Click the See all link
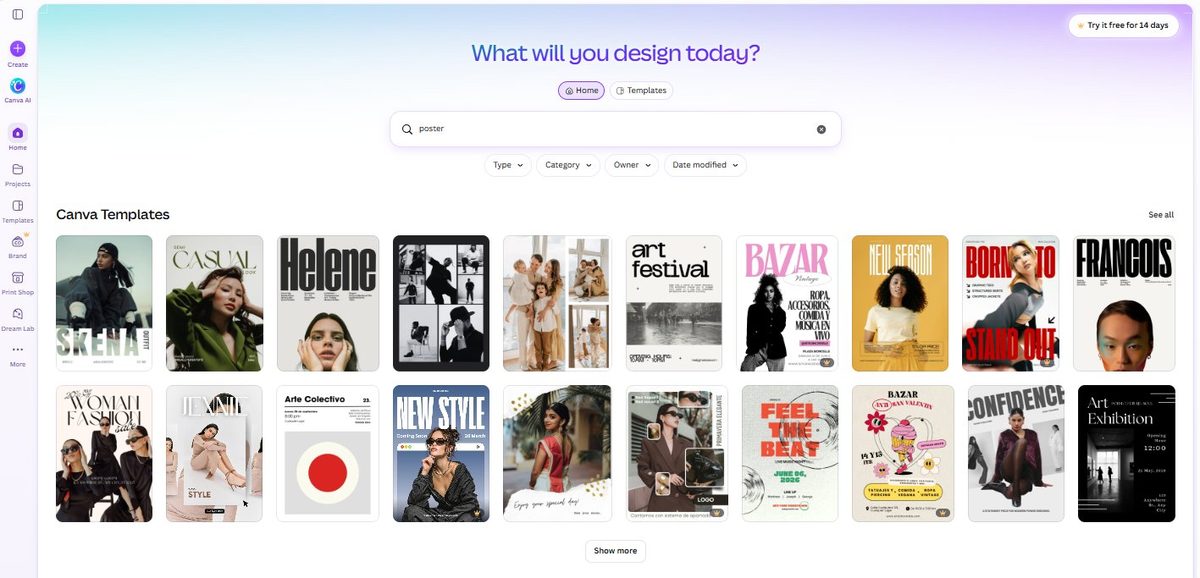1200x578 pixels. pos(1161,215)
